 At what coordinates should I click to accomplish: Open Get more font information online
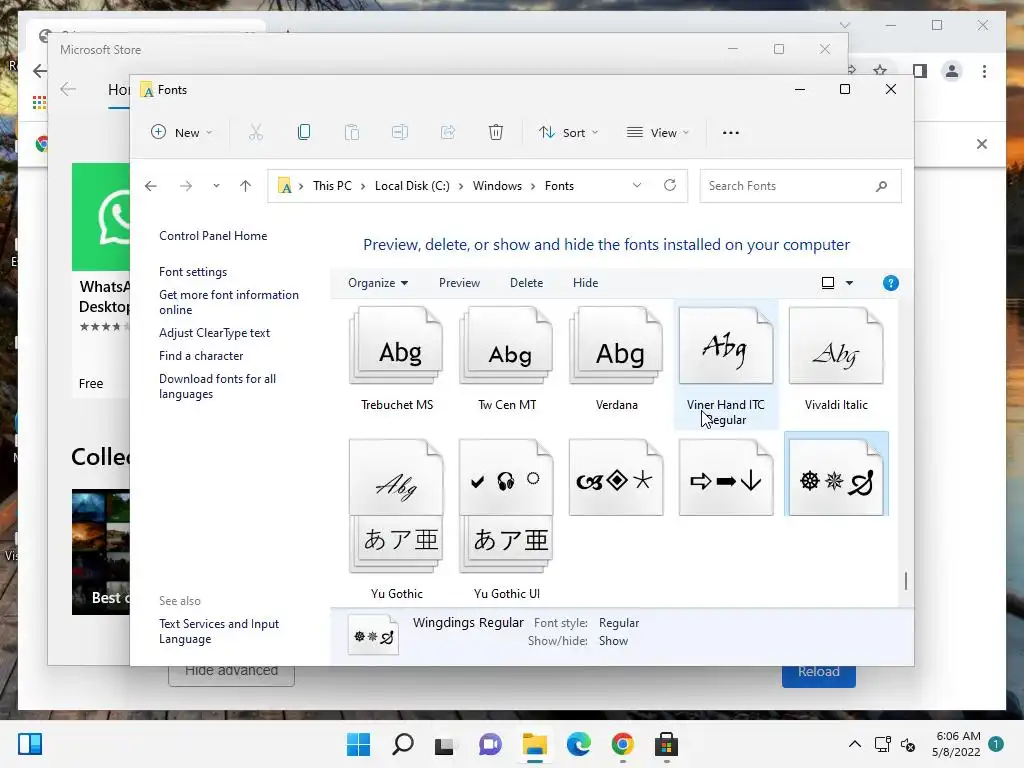pos(229,302)
